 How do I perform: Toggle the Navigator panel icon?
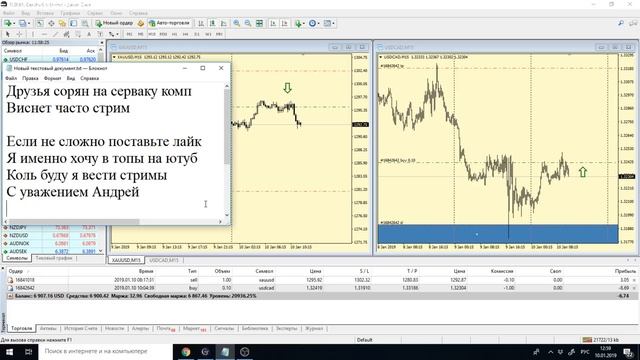click(x=62, y=23)
